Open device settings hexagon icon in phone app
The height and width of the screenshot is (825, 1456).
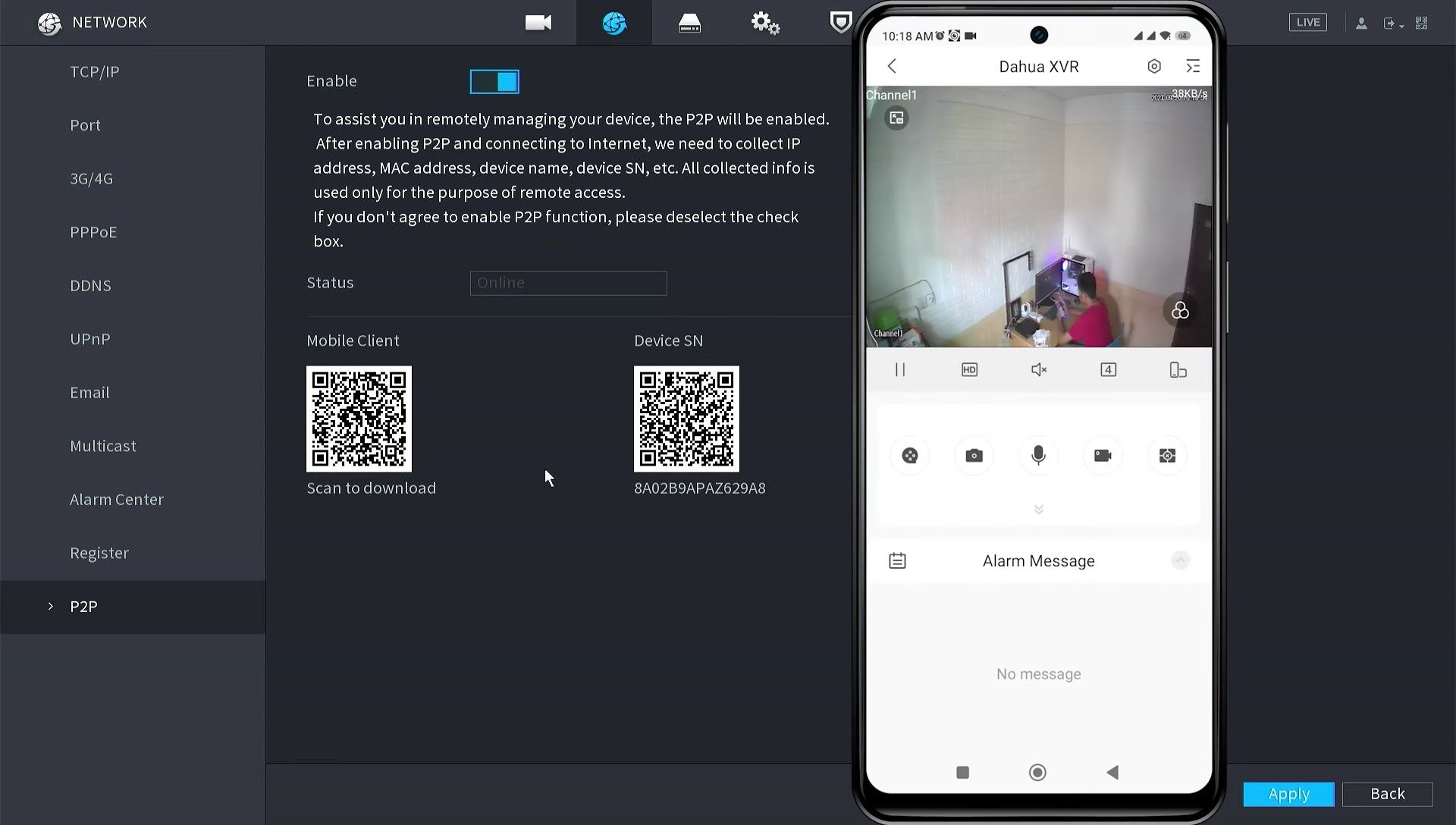[x=1154, y=67]
